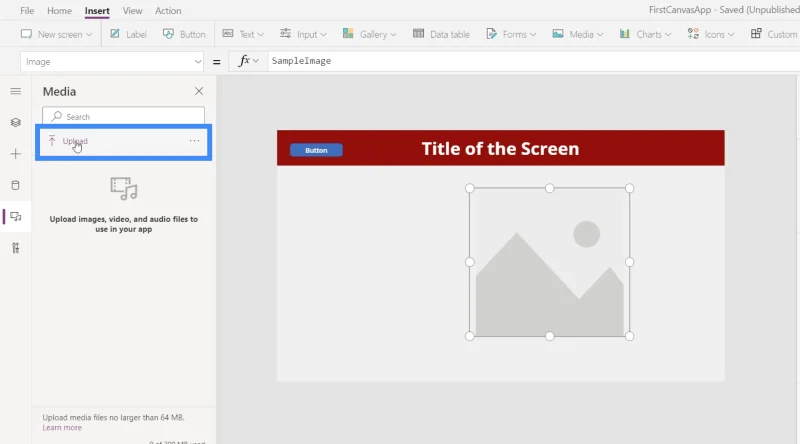This screenshot has width=800, height=444.
Task: Select the sample image placeholder on canvas
Action: pos(549,262)
